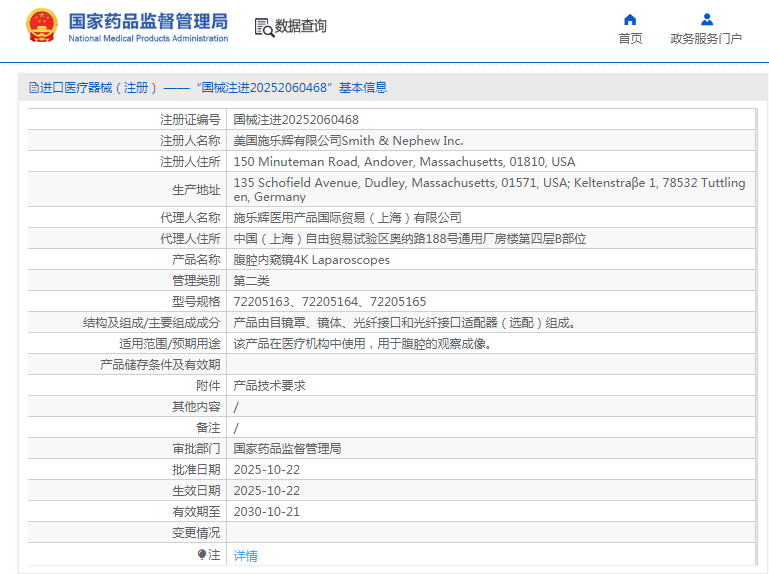The width and height of the screenshot is (769, 574).
Task: Open the 数据查询 section
Action: (x=300, y=27)
